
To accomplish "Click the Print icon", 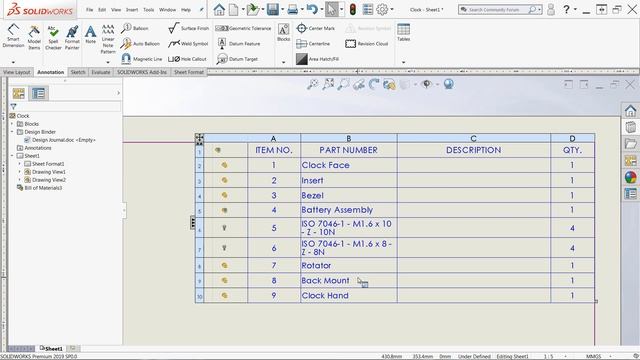I will [x=293, y=9].
